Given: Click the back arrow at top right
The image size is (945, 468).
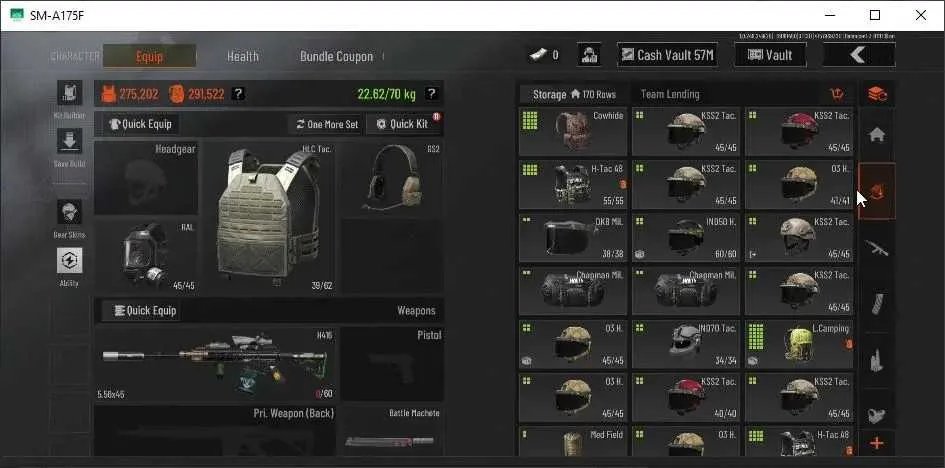Looking at the screenshot, I should [x=859, y=55].
